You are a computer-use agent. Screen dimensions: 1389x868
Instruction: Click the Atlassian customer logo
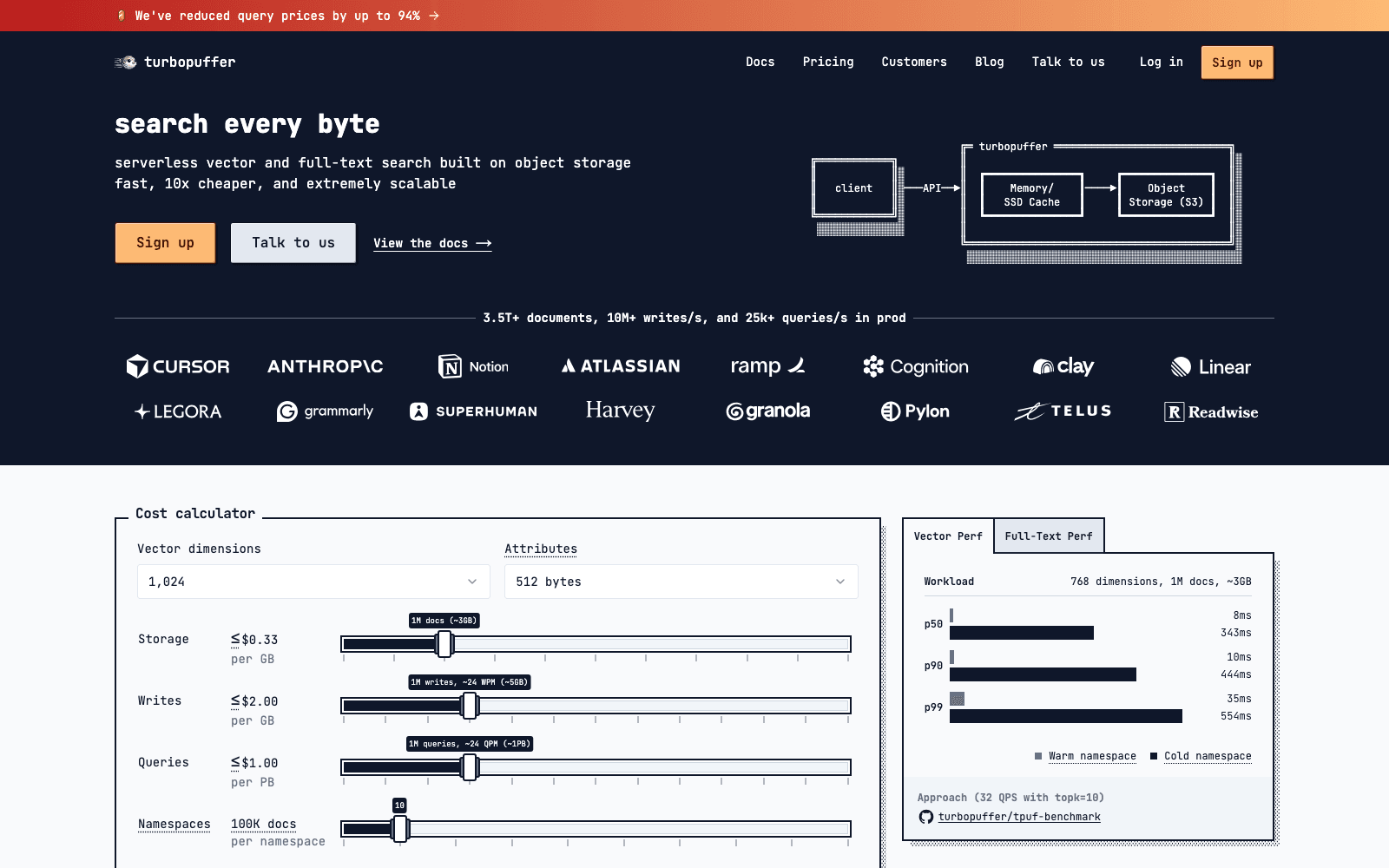pyautogui.click(x=621, y=366)
